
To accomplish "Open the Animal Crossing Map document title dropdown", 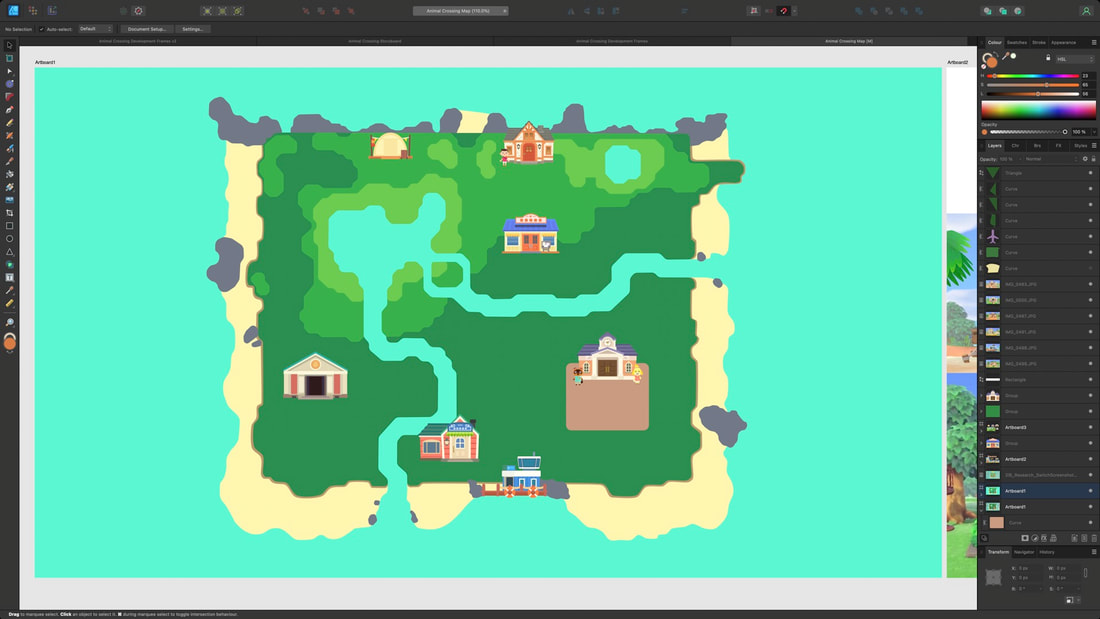I will tap(460, 11).
